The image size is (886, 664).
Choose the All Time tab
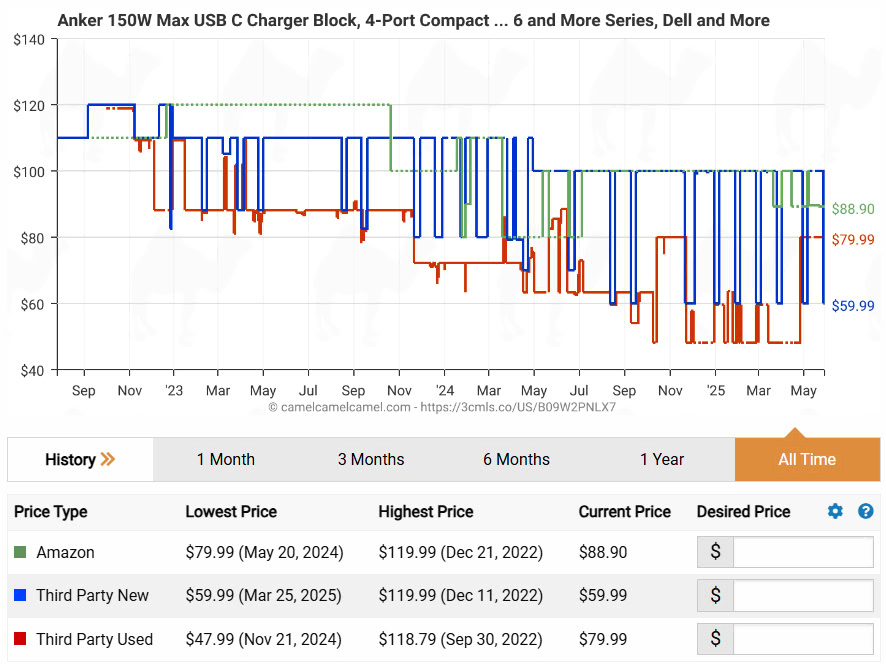807,460
